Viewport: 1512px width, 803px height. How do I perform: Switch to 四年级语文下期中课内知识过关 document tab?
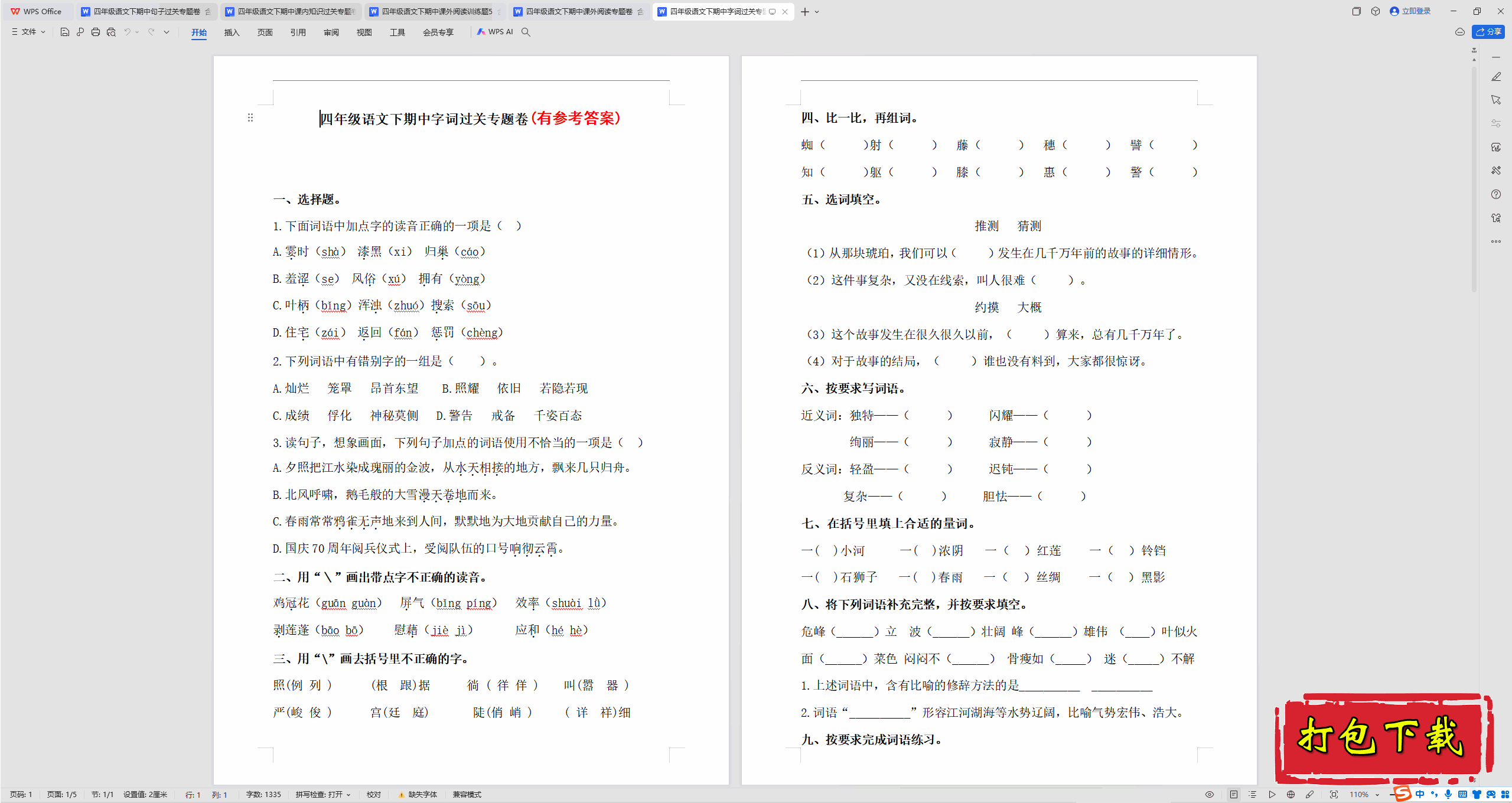(x=291, y=11)
